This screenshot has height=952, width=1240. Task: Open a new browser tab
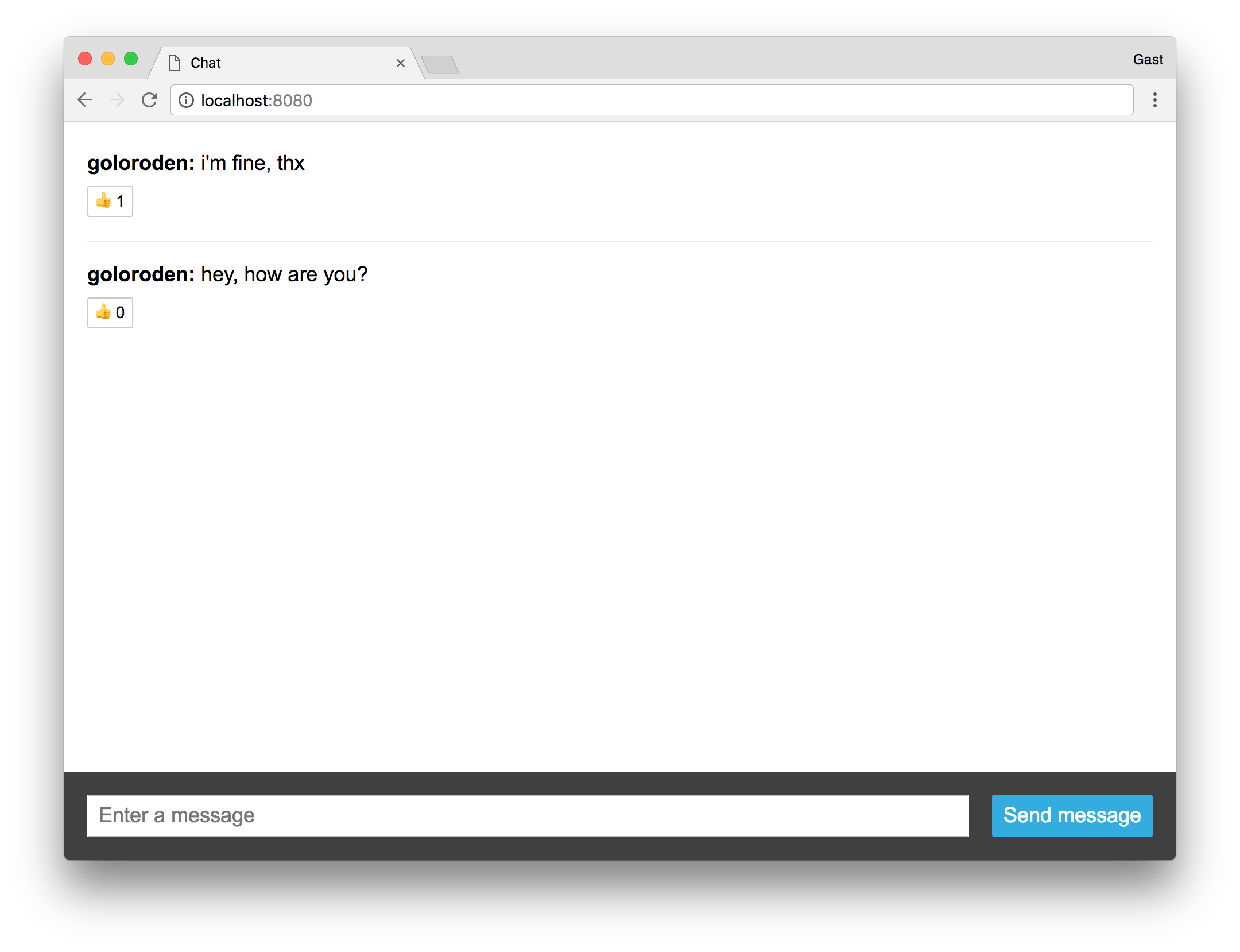click(440, 64)
